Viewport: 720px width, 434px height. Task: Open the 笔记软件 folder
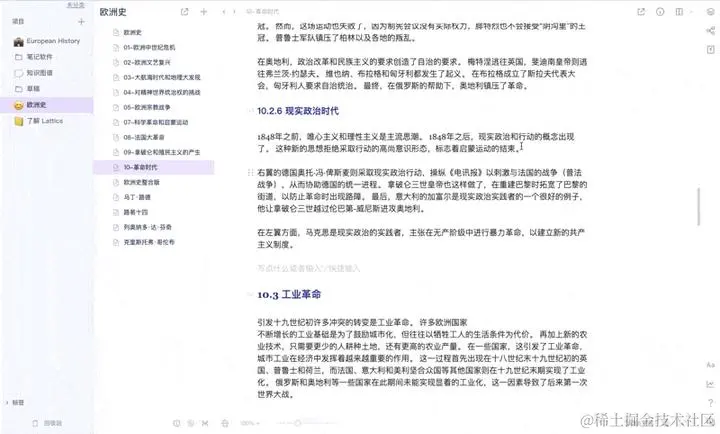[34, 57]
